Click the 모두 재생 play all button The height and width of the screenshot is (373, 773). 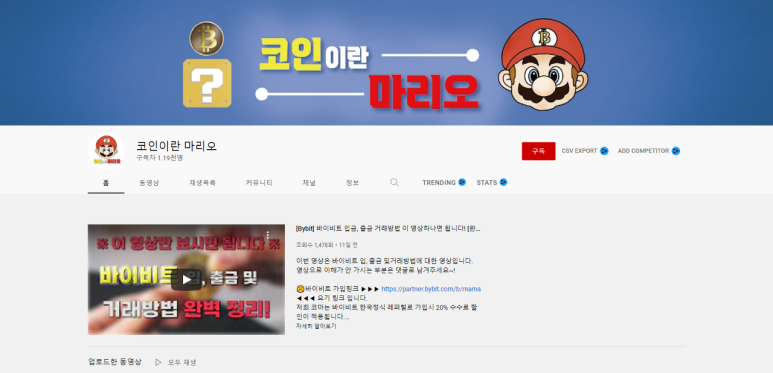[x=176, y=362]
